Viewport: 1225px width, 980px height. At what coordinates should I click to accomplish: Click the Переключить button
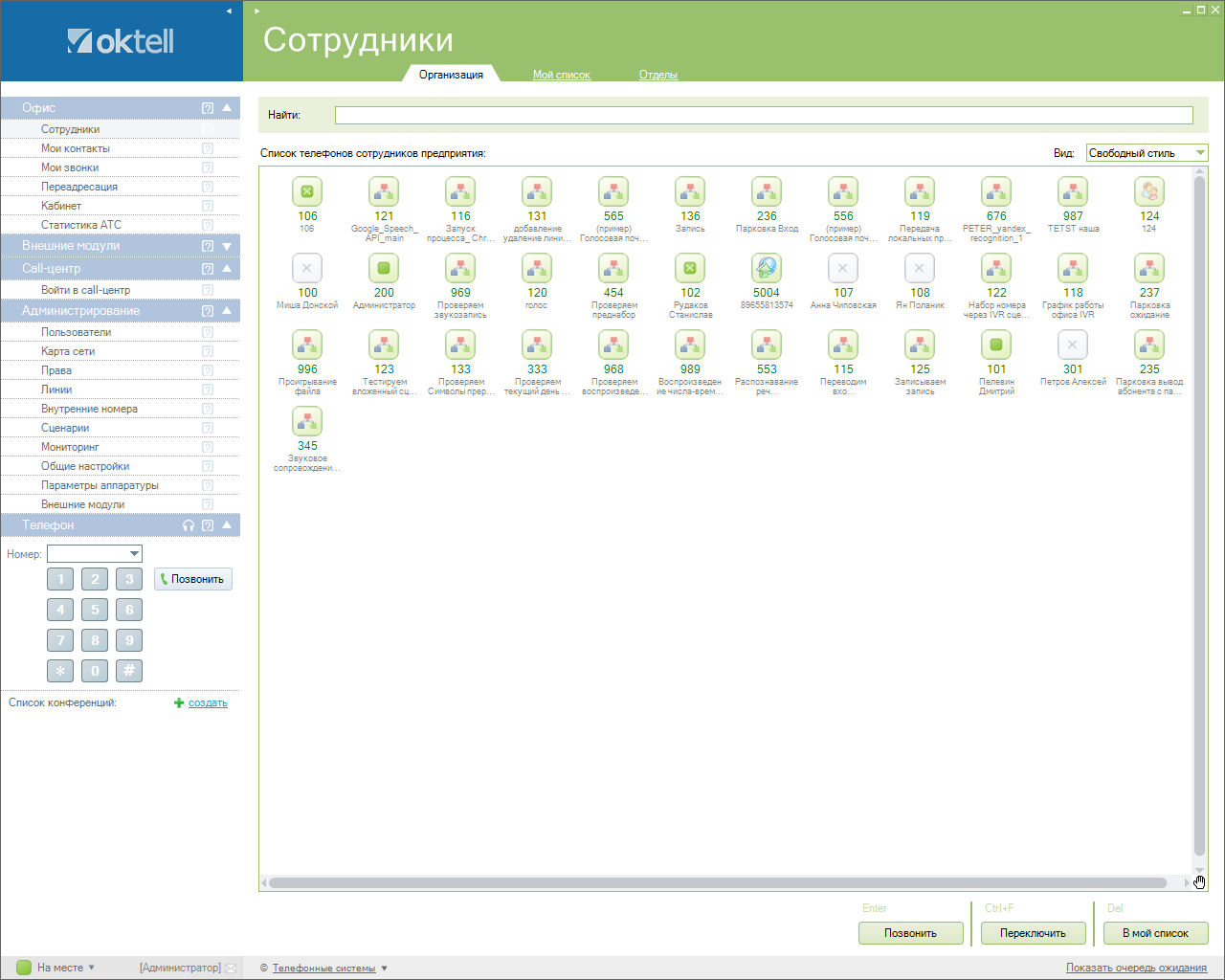[x=1033, y=933]
